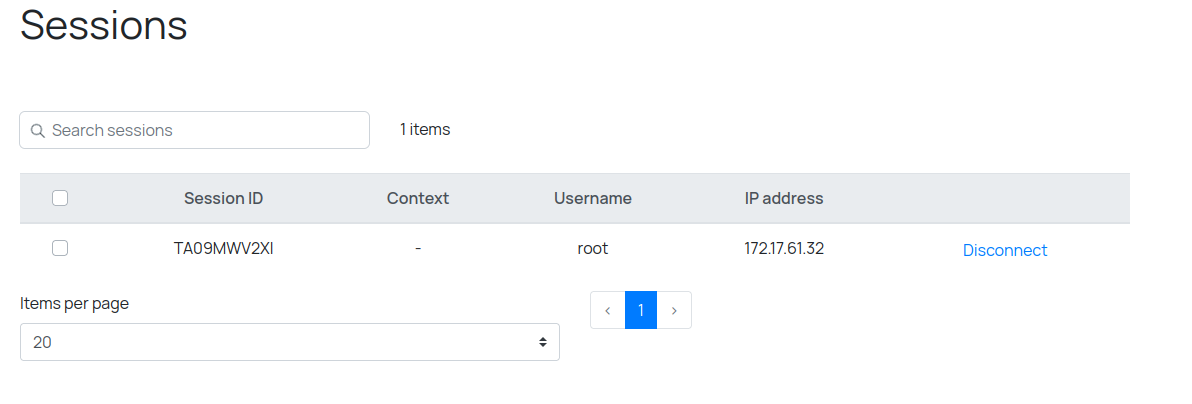This screenshot has width=1192, height=404.
Task: Select the session ID TA09MWV2XI cell
Action: pyautogui.click(x=223, y=249)
